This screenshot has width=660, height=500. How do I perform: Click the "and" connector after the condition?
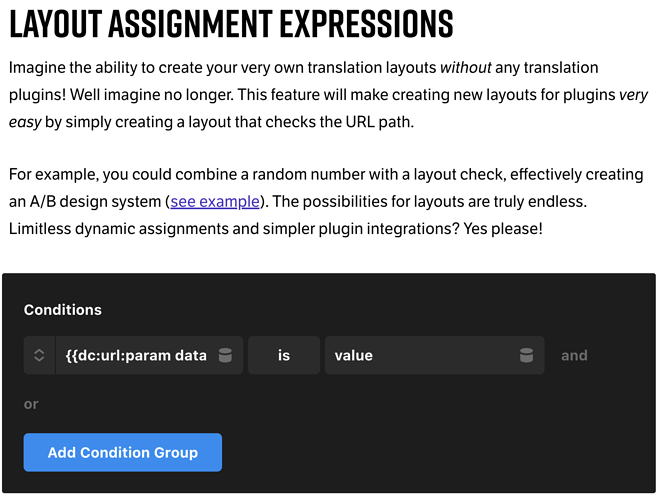574,355
